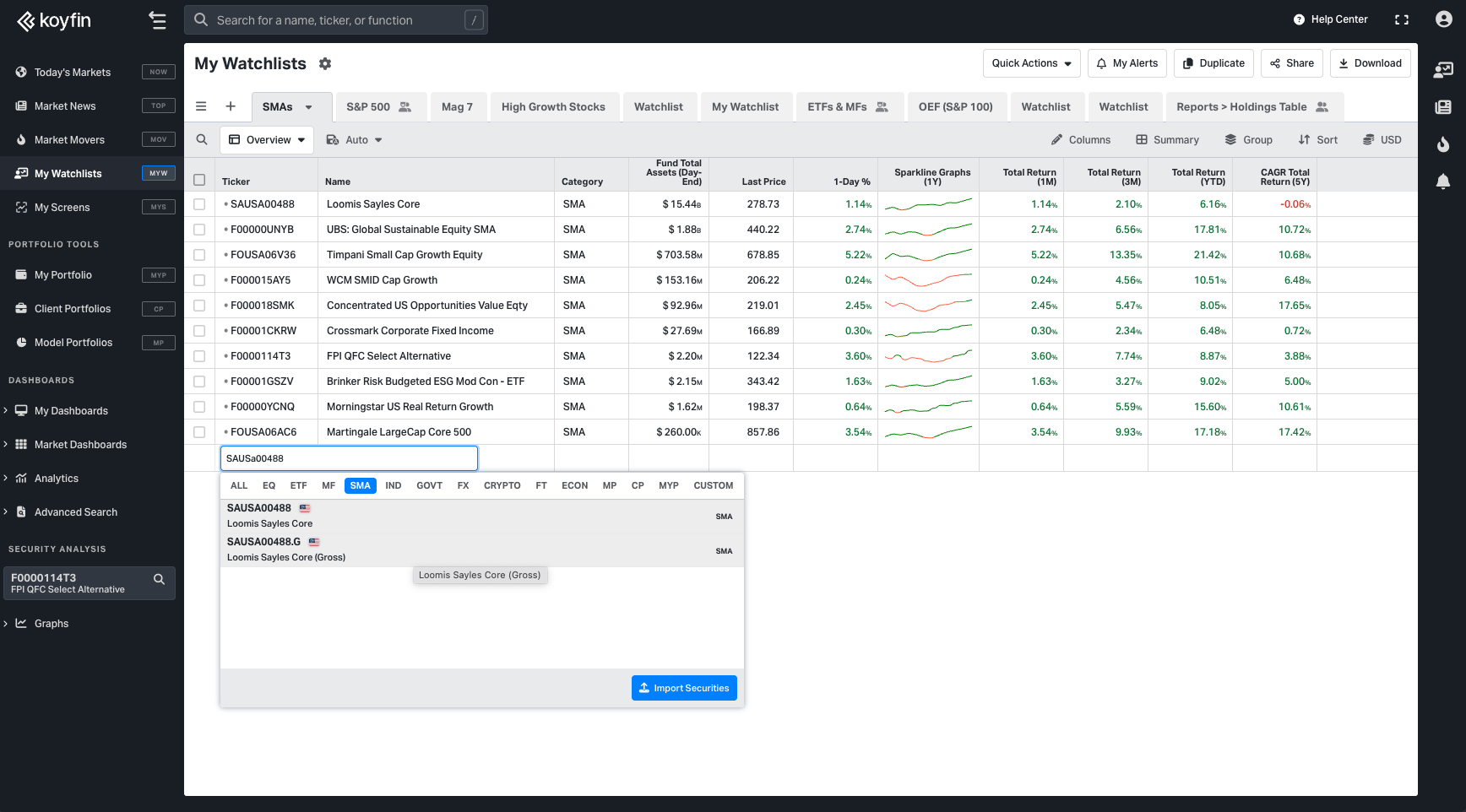
Task: Select the Martingale LargeCap Core 500 checkbox
Action: pyautogui.click(x=199, y=432)
